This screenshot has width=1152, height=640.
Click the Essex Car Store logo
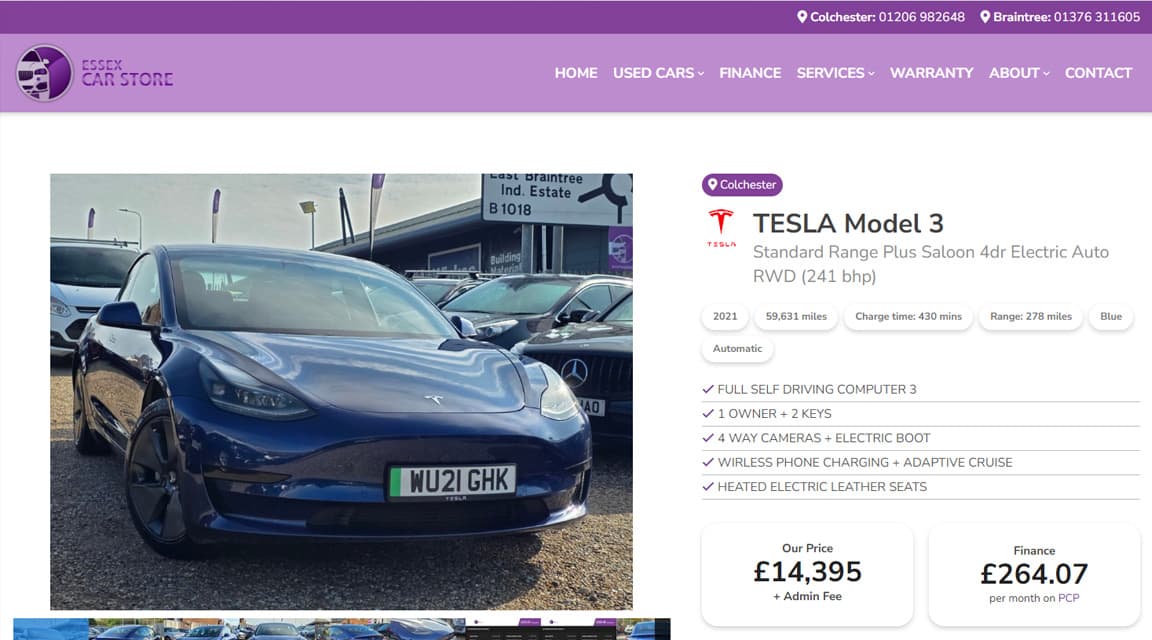coord(95,73)
